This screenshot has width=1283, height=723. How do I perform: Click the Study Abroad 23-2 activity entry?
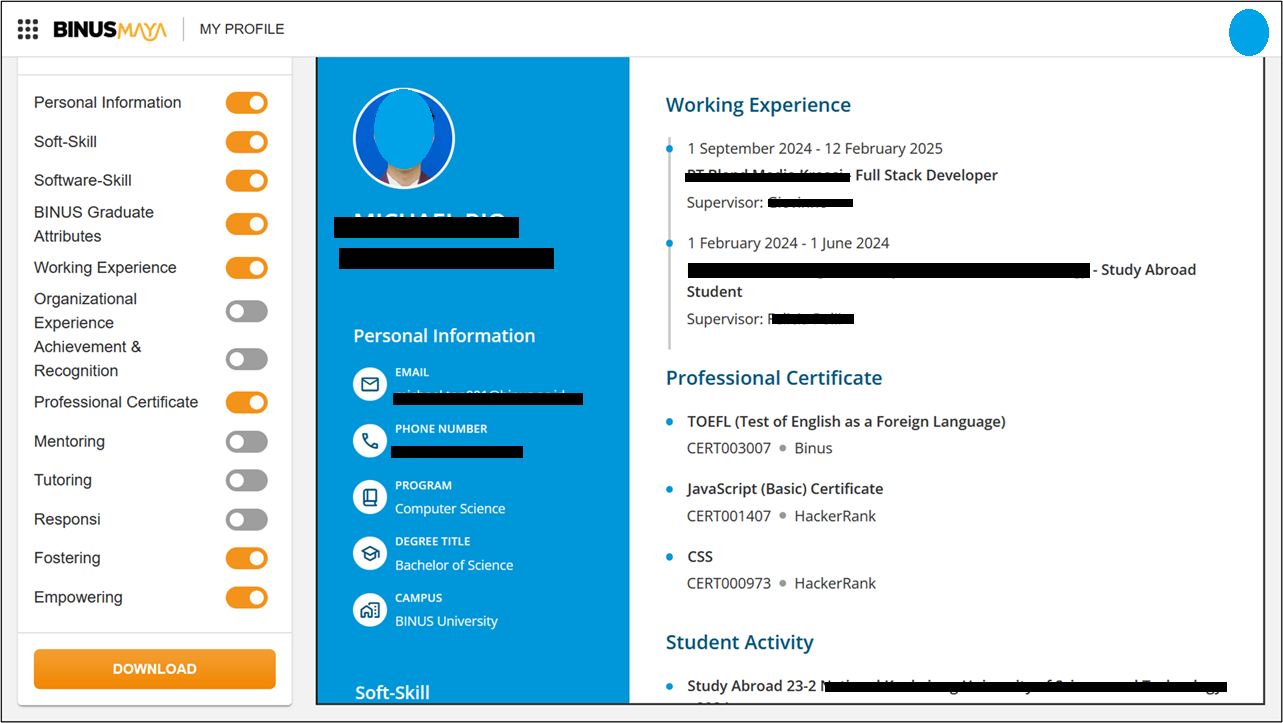coord(956,686)
